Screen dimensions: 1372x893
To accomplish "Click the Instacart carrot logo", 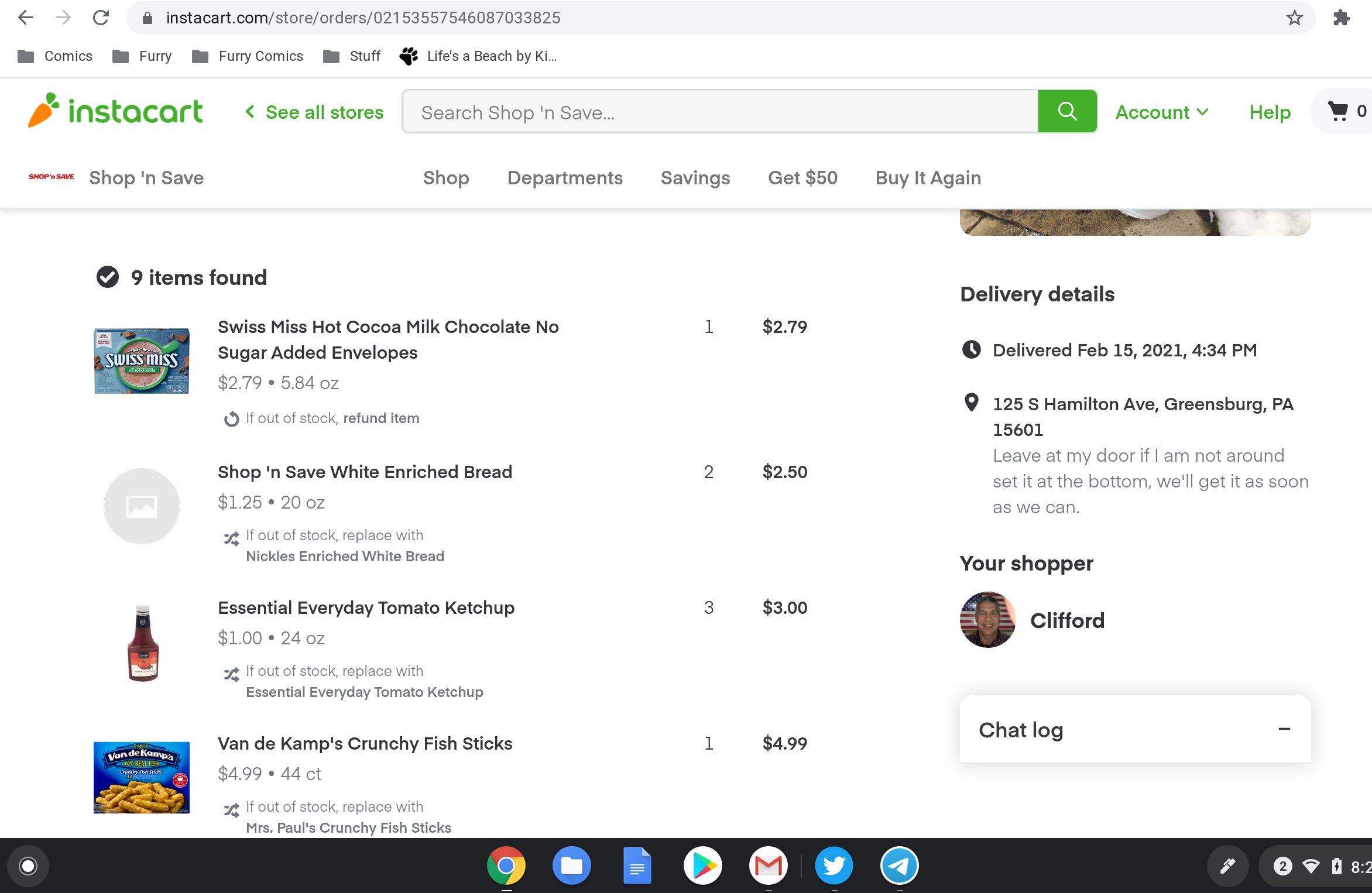I will (x=115, y=111).
